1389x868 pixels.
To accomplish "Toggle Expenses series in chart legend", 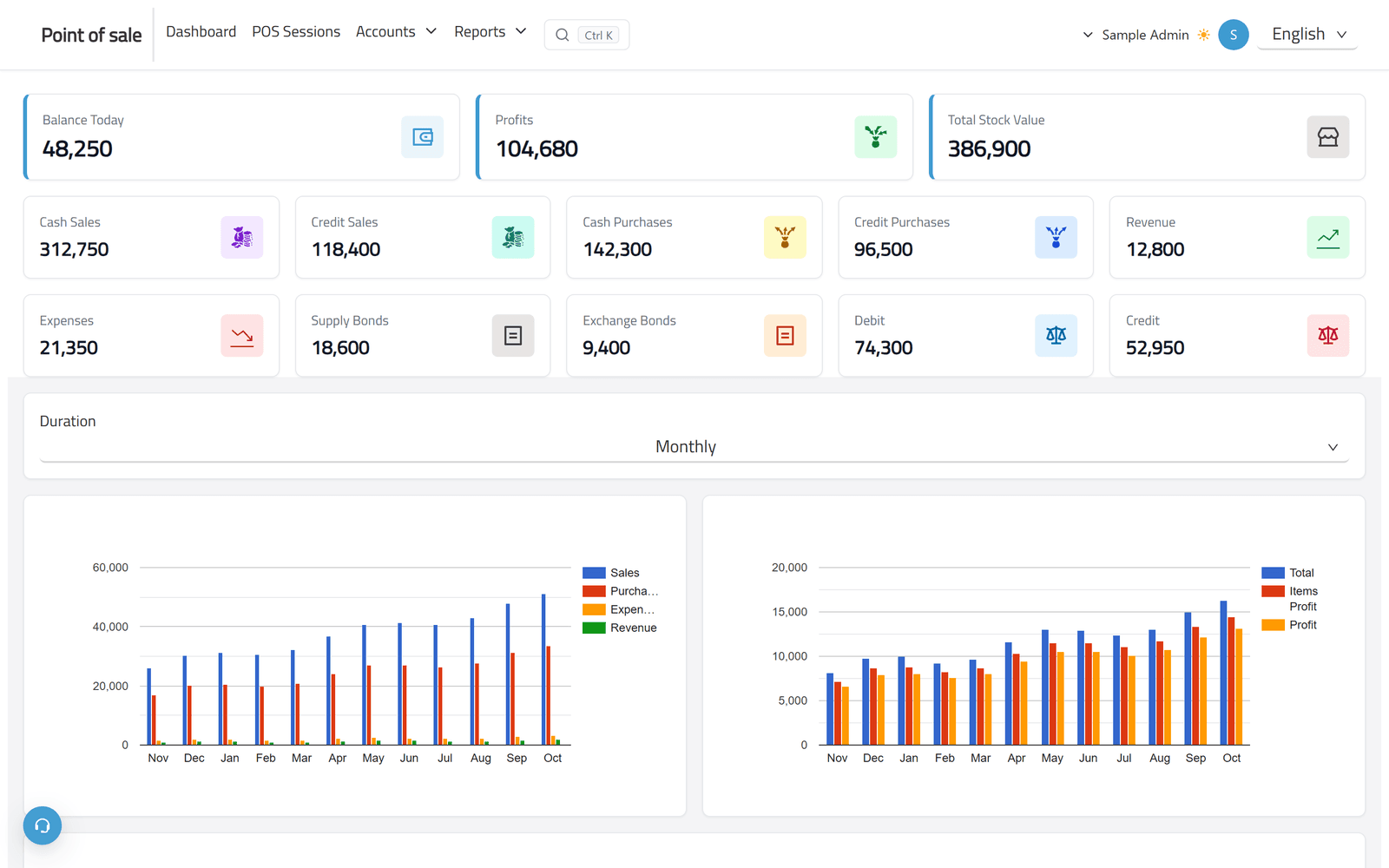I will (619, 609).
